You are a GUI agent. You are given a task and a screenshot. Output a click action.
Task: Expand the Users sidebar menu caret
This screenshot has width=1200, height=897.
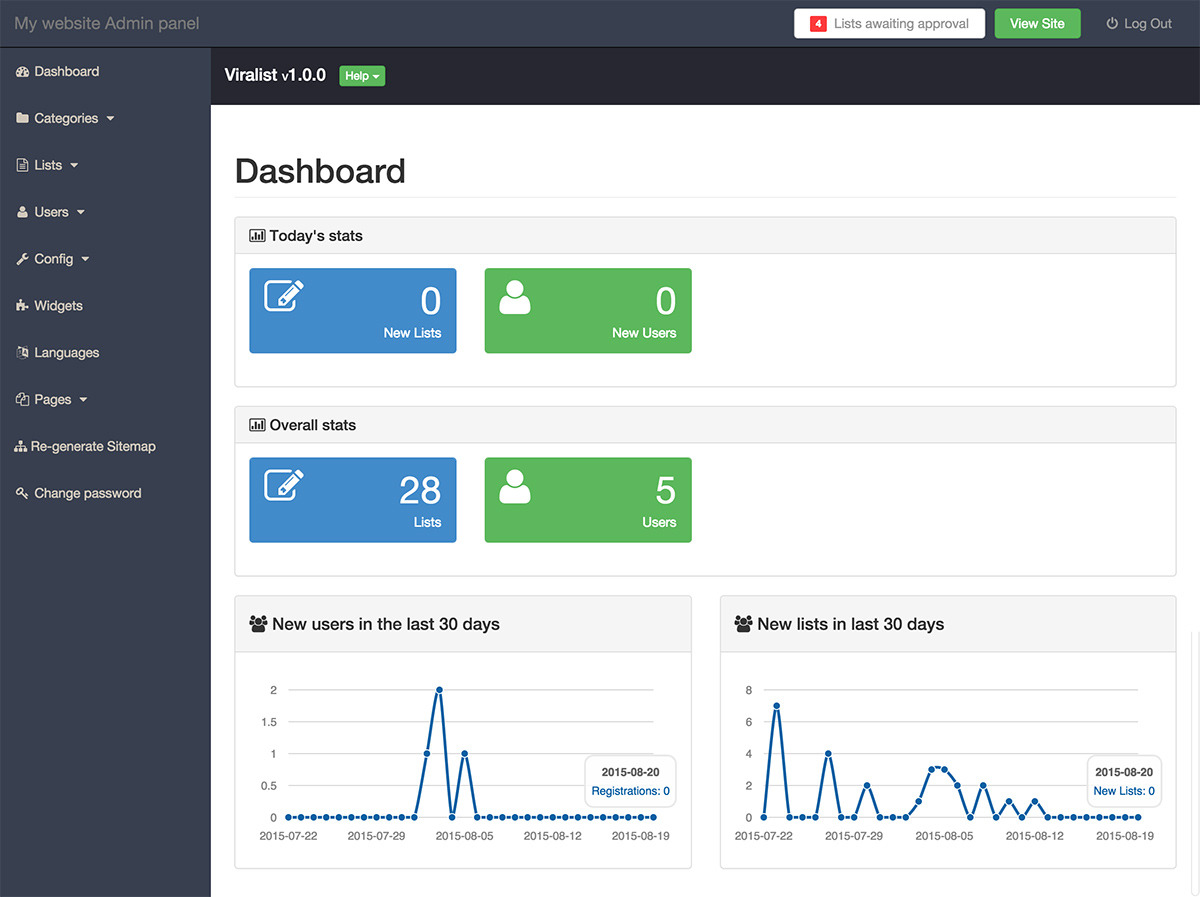(81, 213)
